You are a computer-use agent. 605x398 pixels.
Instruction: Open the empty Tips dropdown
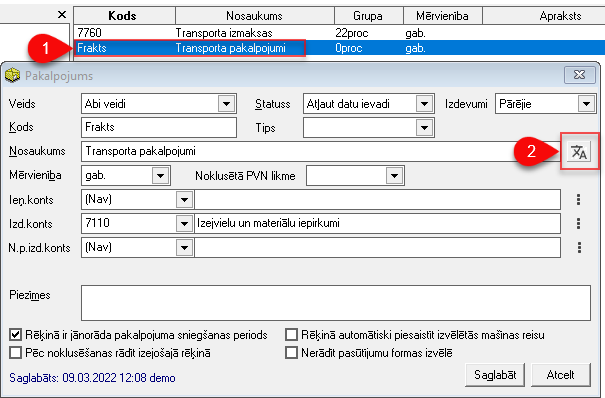424,128
